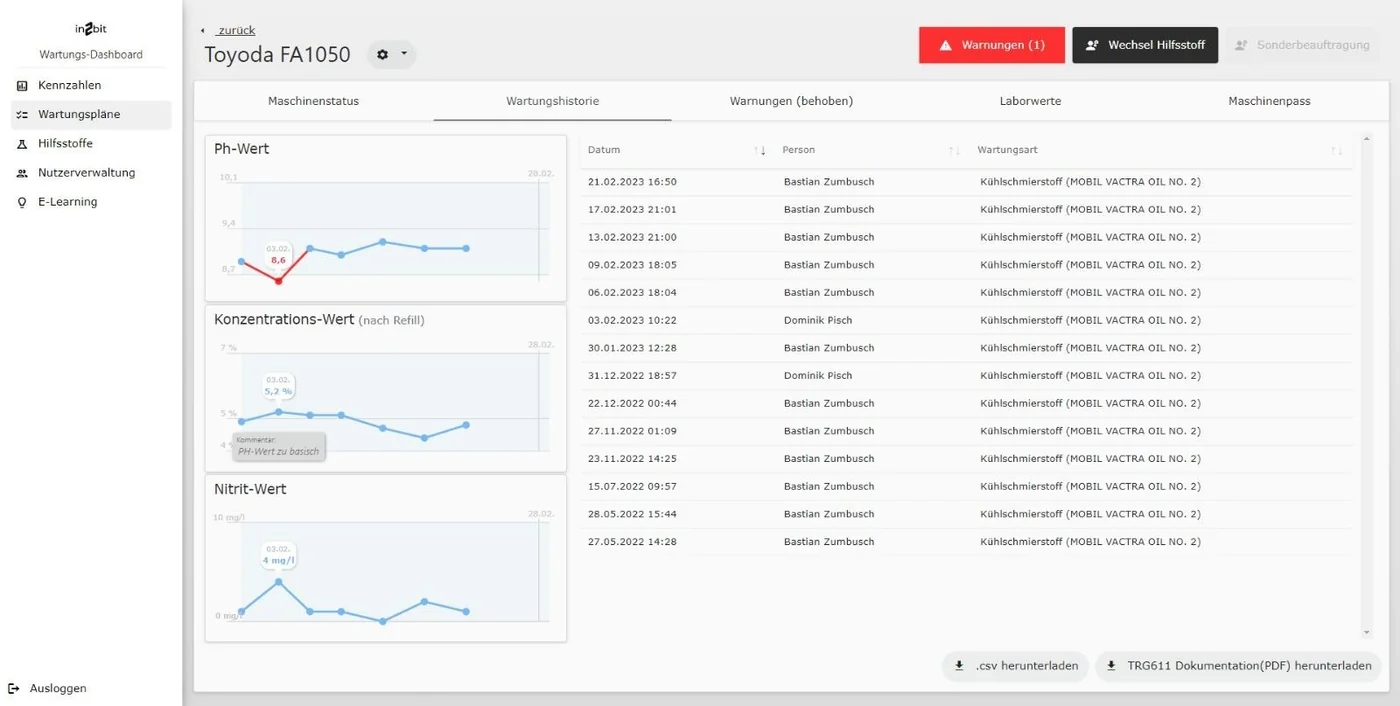Click the gear settings icon beside Toyoda FA1050
This screenshot has height=706, width=1400.
(x=382, y=54)
